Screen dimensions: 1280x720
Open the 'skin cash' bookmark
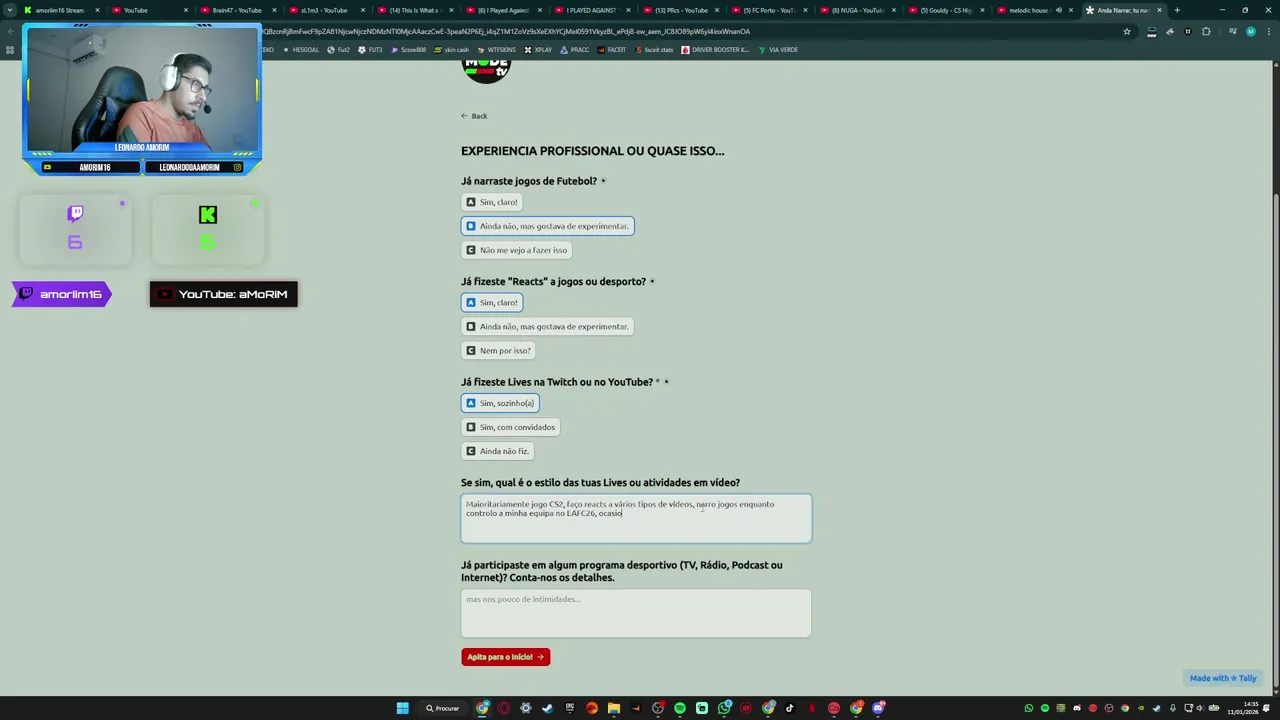point(451,50)
